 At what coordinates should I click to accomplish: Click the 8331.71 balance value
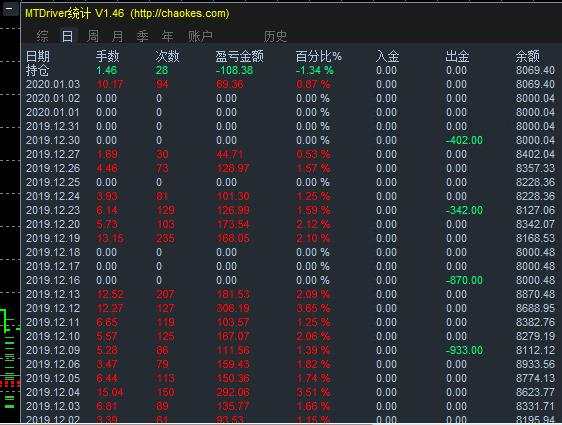click(535, 406)
